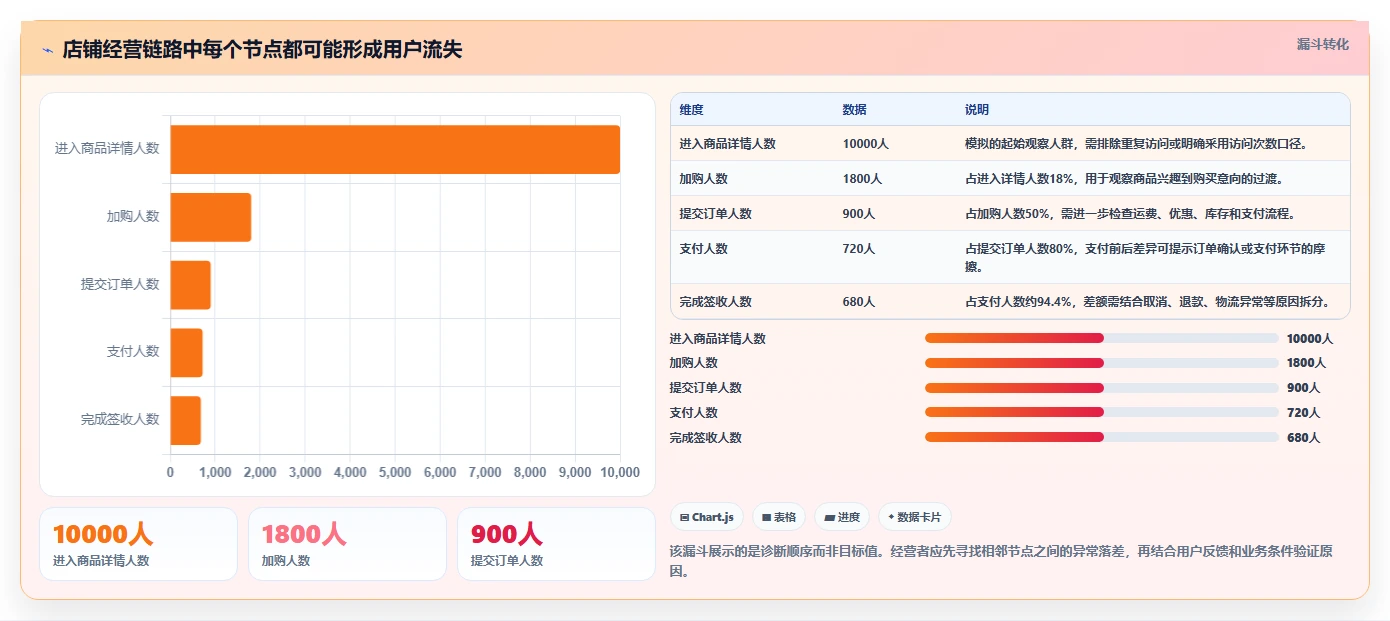Image resolution: width=1390 pixels, height=621 pixels.
Task: Click the description starting 占进入详情人数18%
Action: [x=1124, y=179]
